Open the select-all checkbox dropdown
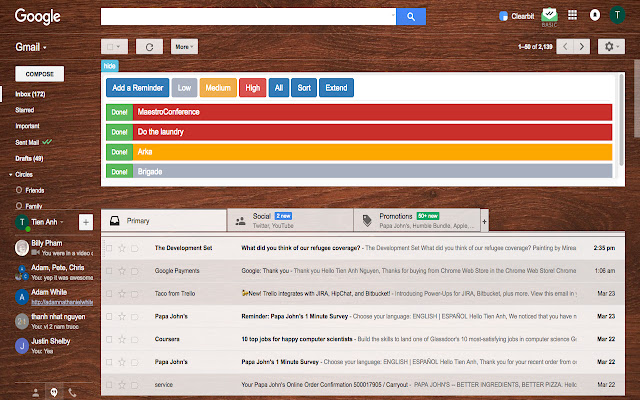 pyautogui.click(x=114, y=47)
